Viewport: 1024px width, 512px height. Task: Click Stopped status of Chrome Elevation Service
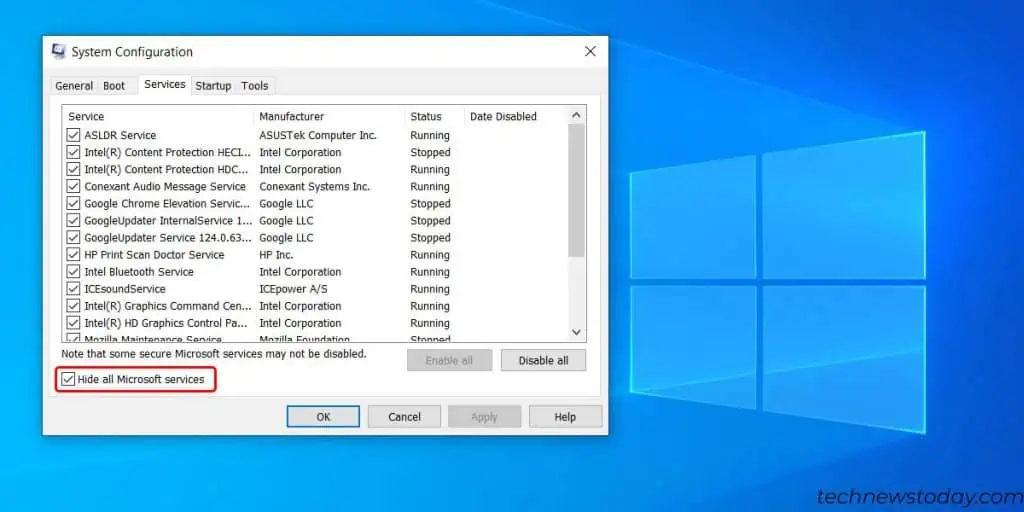[x=430, y=204]
